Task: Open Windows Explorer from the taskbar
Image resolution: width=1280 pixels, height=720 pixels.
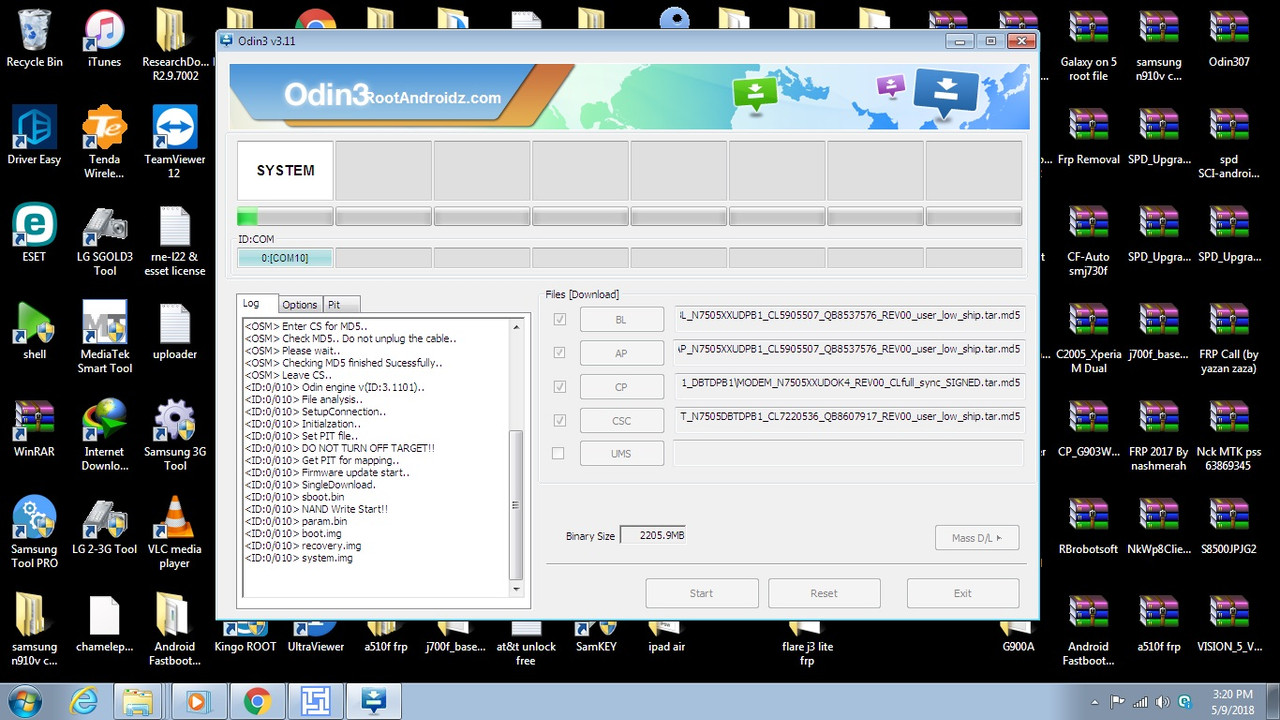Action: [137, 702]
